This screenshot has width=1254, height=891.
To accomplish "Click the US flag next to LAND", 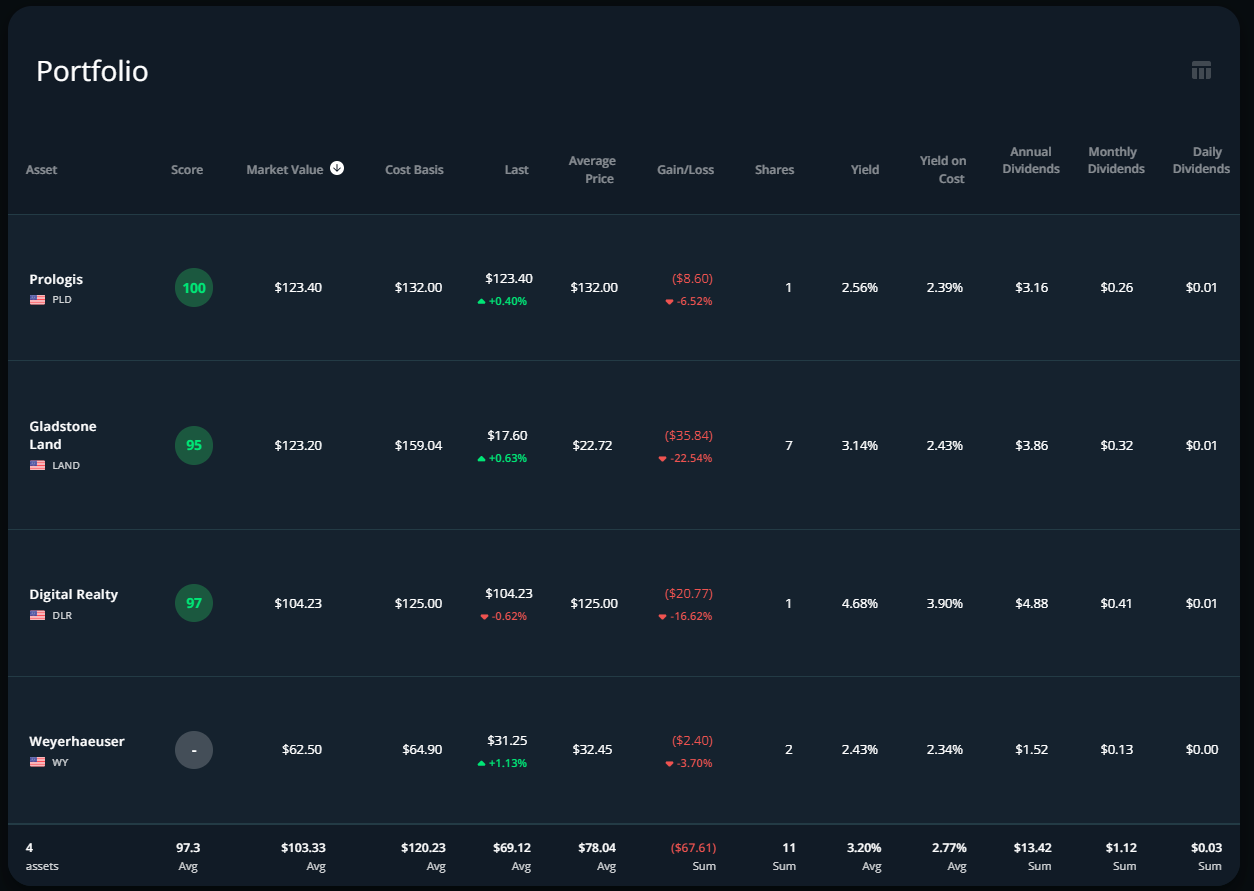I will [x=37, y=465].
